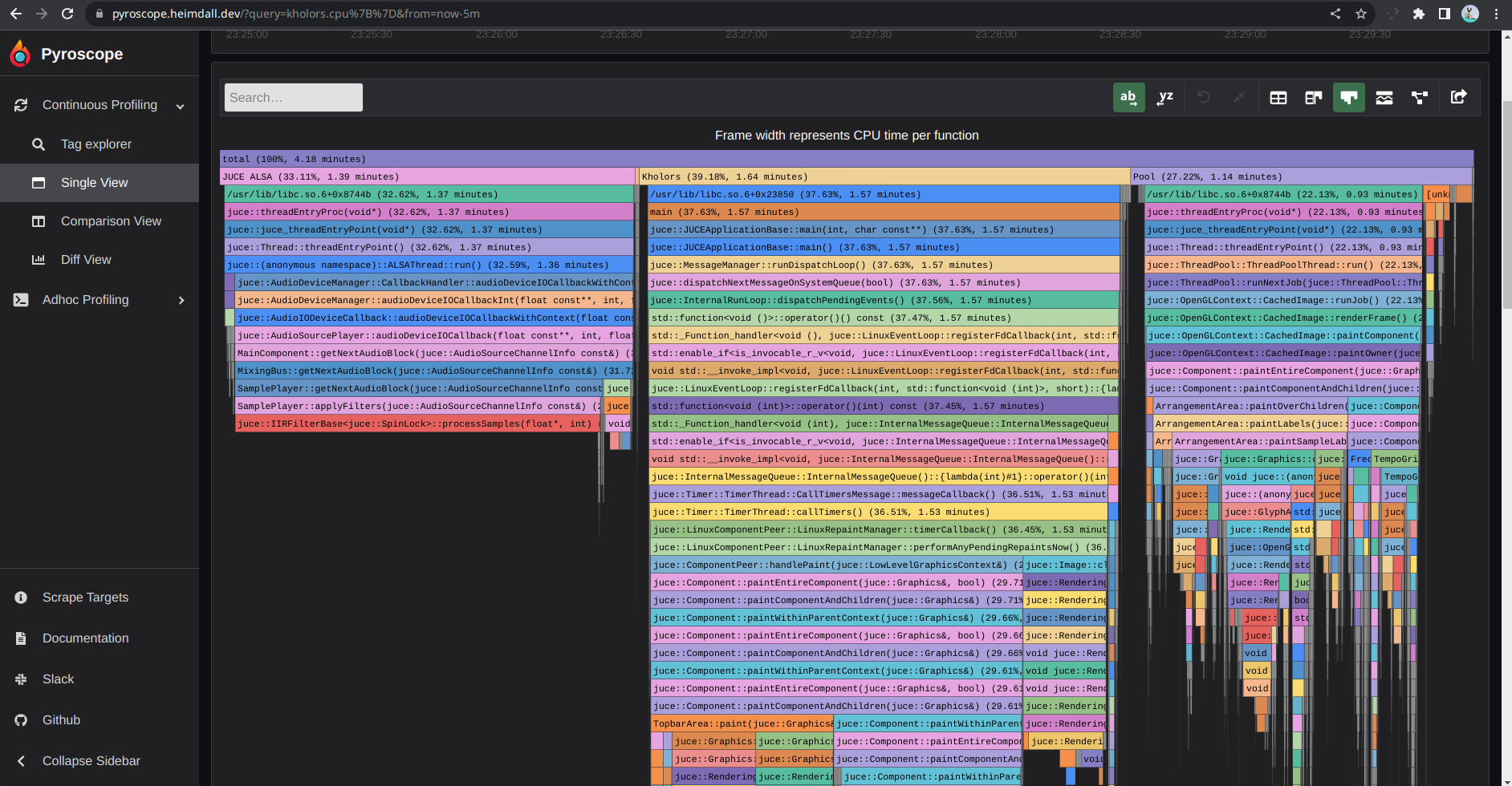Click the flamegraph Search field

click(293, 98)
